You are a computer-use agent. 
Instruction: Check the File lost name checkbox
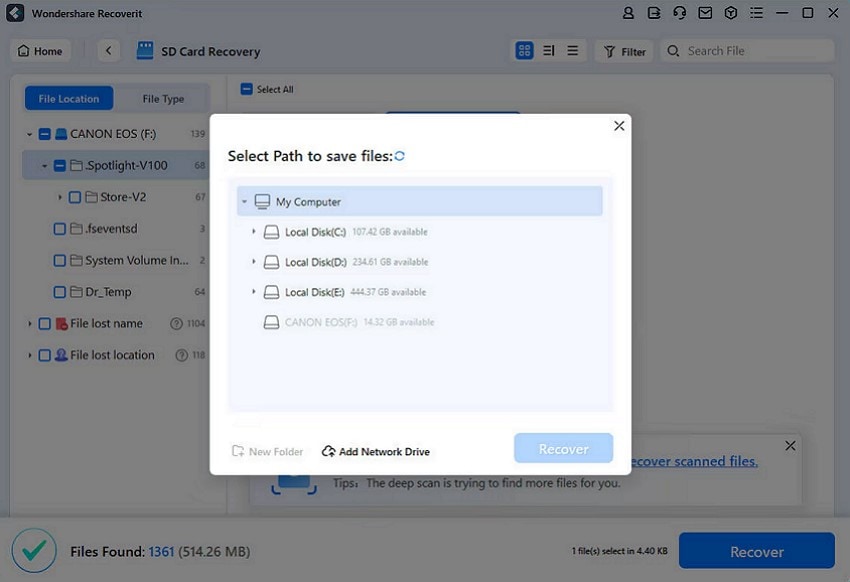(45, 324)
